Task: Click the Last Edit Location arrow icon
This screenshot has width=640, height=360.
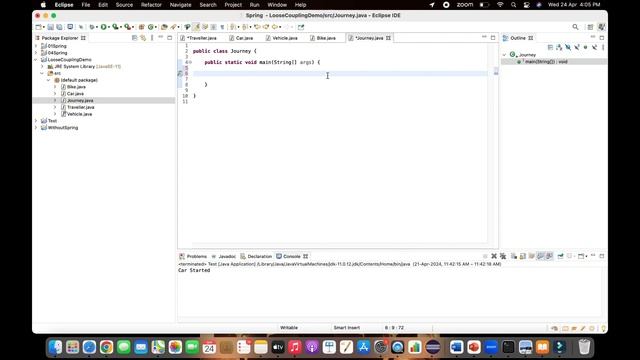Action: 257,27
